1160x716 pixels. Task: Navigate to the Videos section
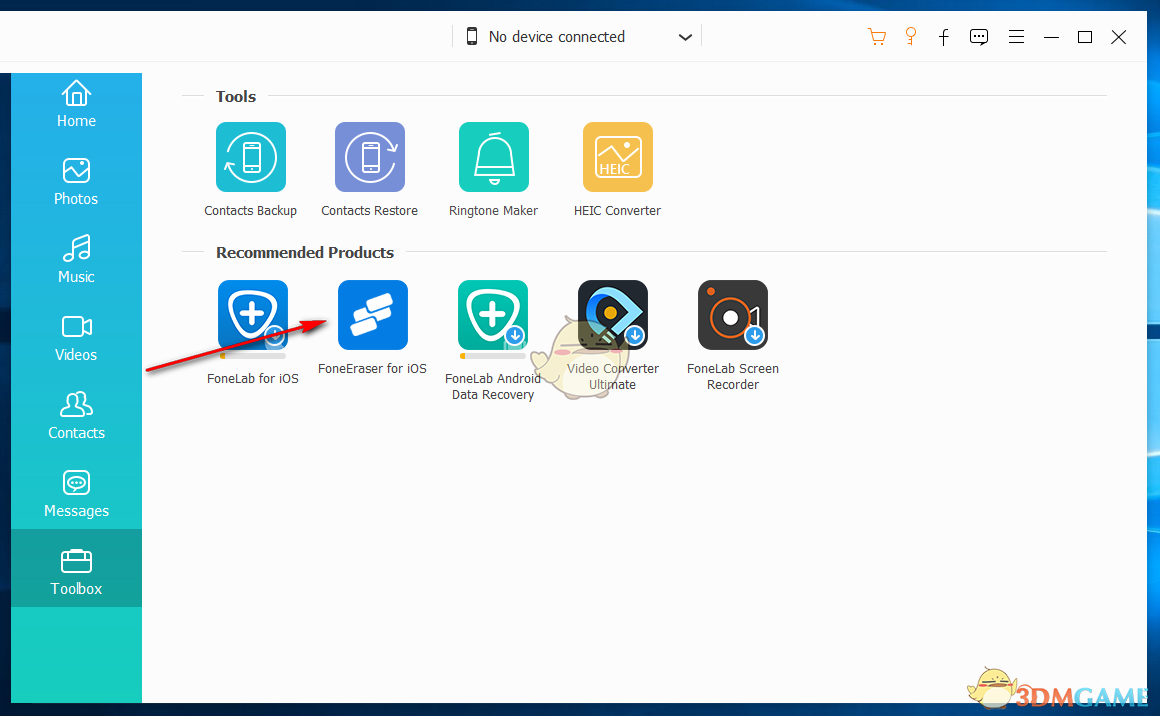[76, 338]
